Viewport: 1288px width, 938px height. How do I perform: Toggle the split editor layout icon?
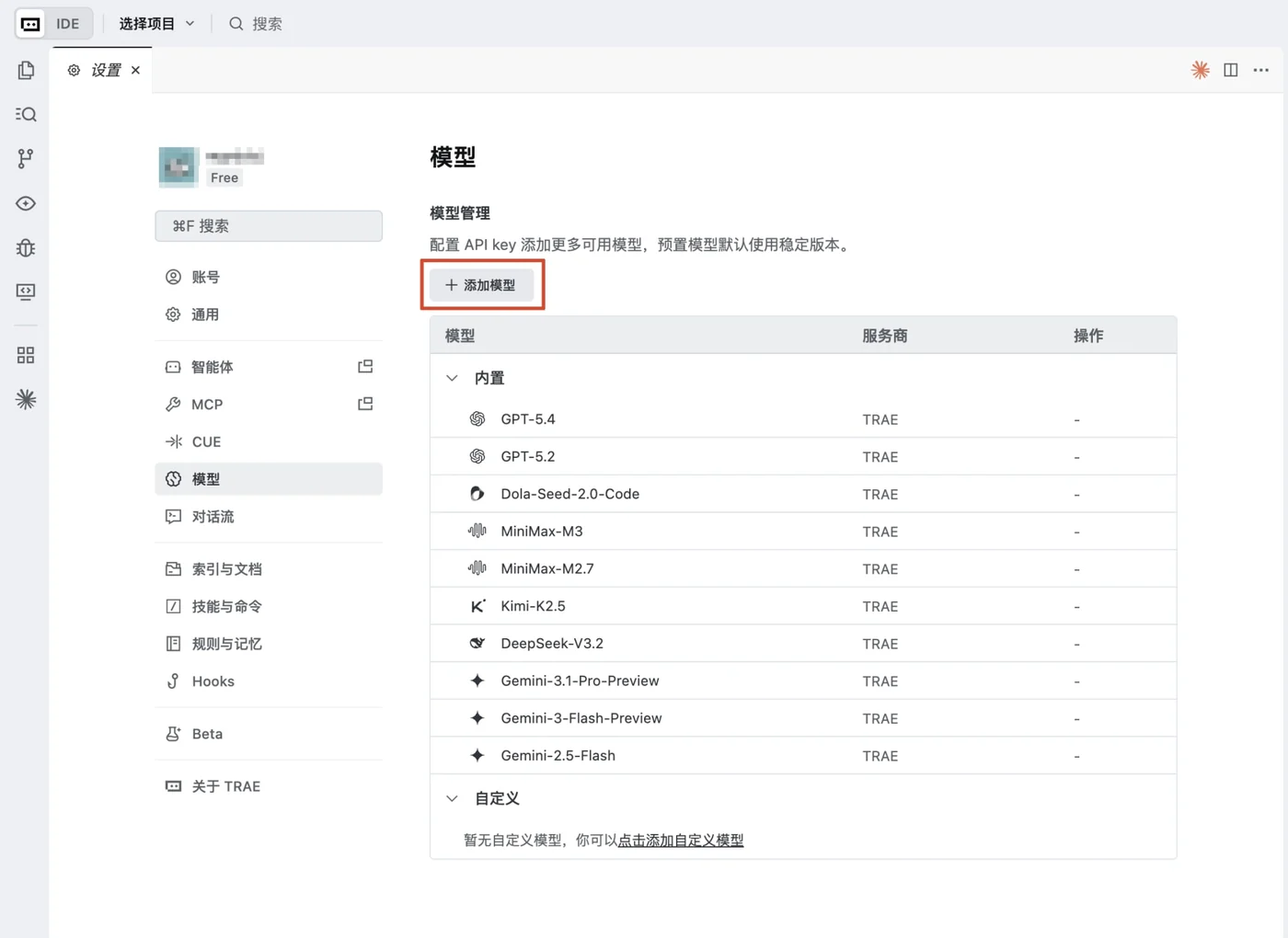1231,70
